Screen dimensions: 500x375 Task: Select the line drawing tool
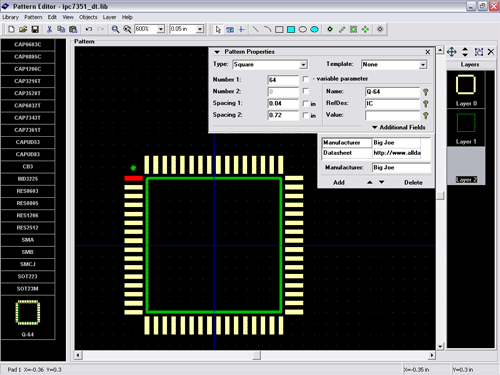[255, 30]
